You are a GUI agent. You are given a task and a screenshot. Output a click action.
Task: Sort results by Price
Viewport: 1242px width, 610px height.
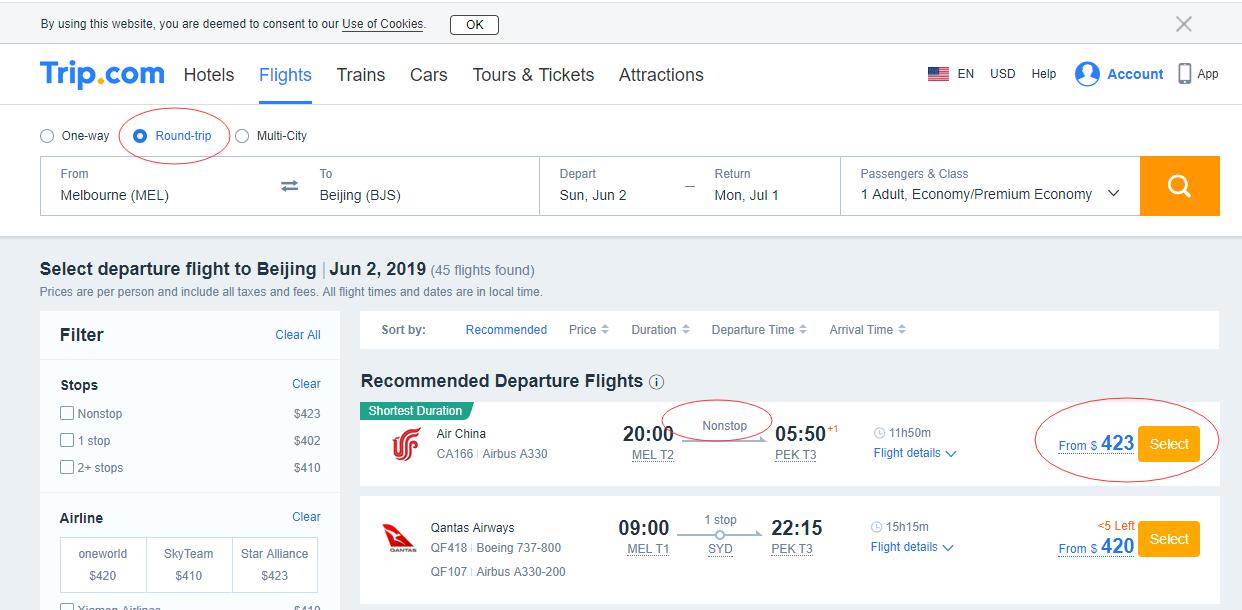tap(589, 330)
